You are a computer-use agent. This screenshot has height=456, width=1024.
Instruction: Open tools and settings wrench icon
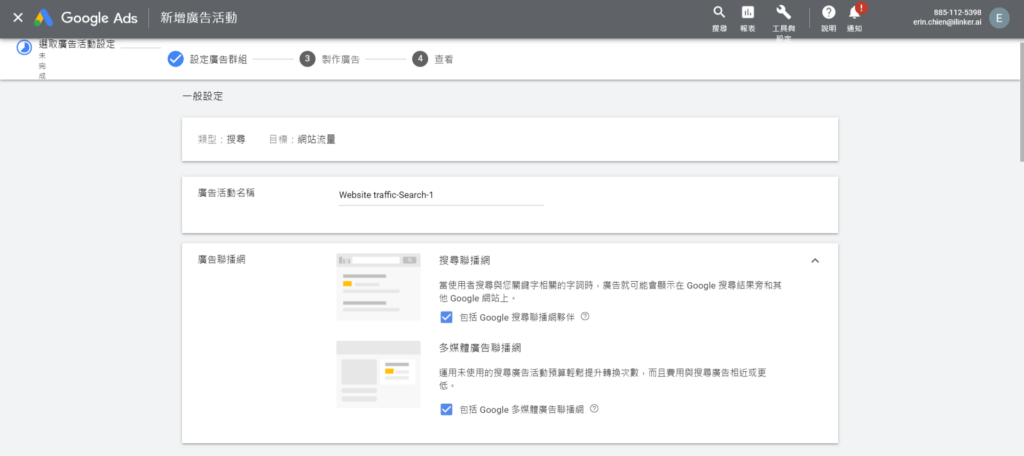point(783,12)
